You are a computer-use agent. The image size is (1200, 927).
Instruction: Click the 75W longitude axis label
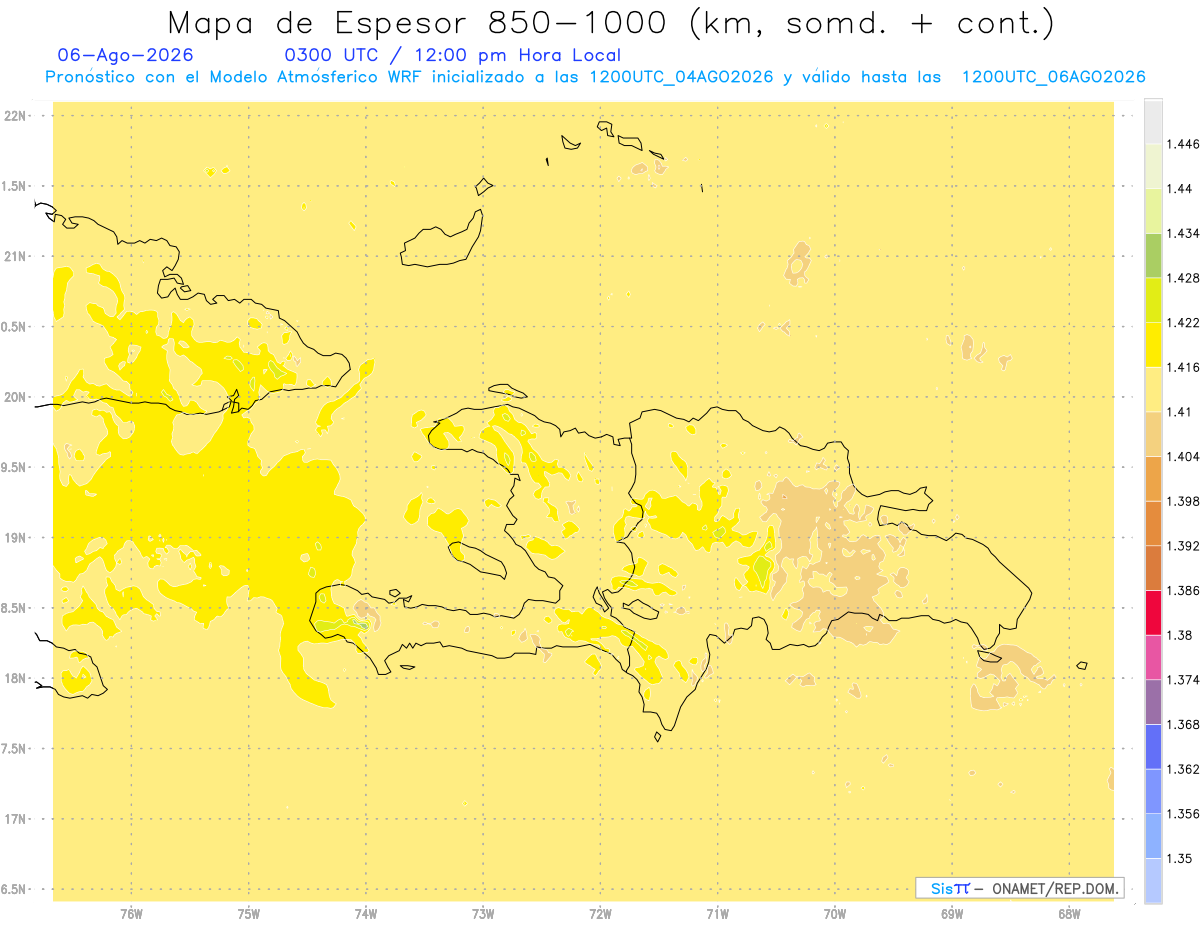(x=249, y=914)
